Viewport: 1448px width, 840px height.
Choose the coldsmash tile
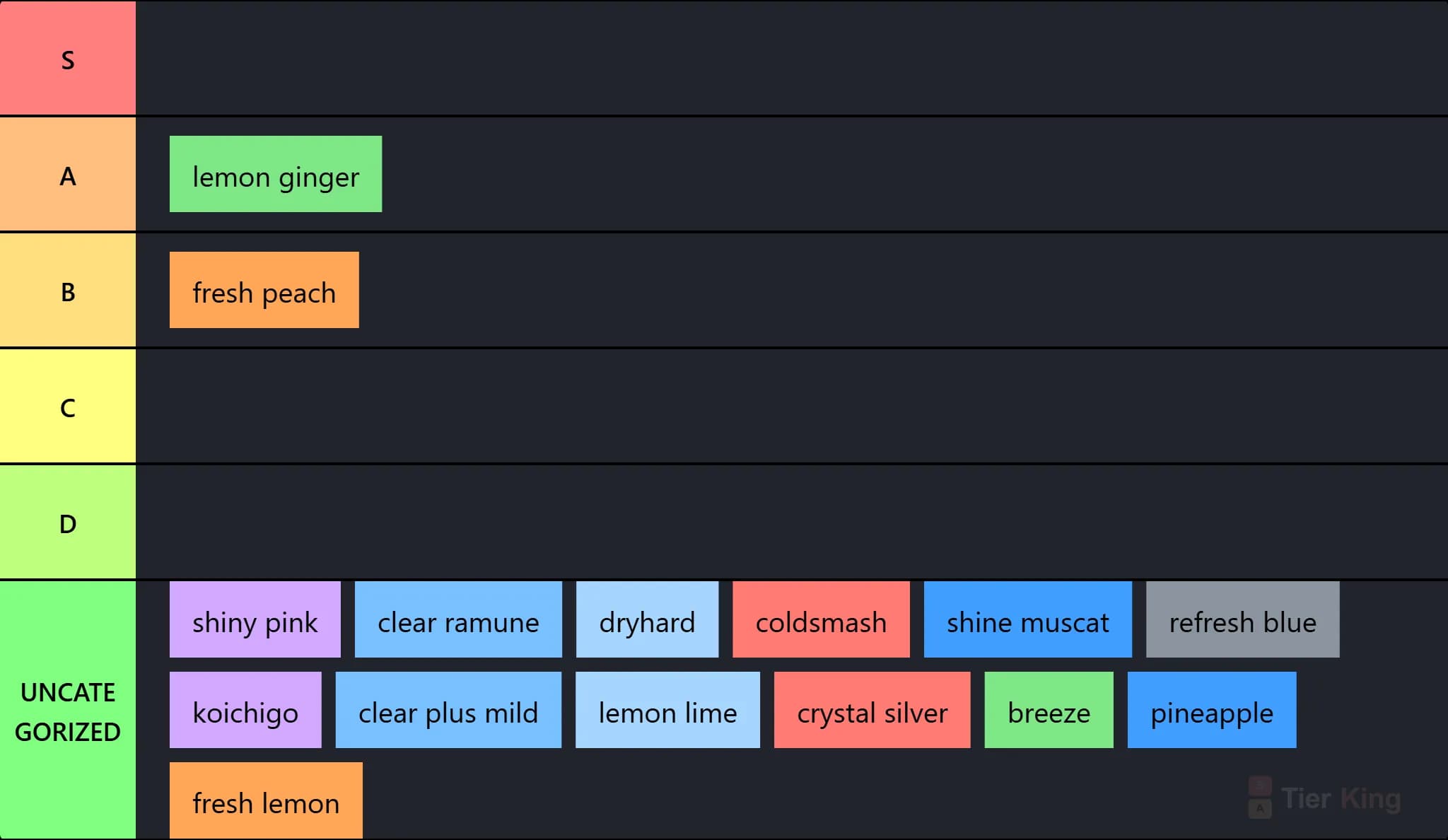pos(821,619)
